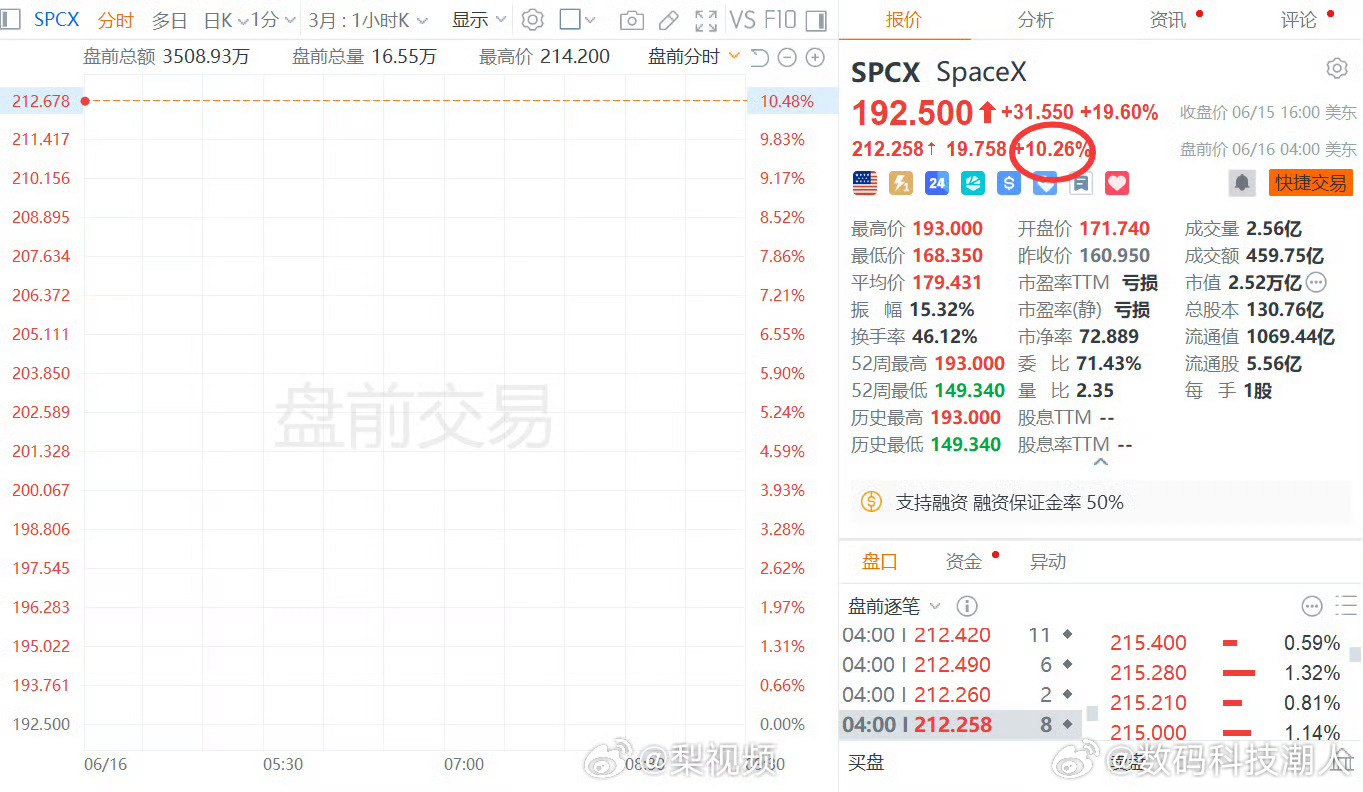This screenshot has height=792, width=1363.
Task: Switch to 多日 chart view
Action: click(170, 20)
